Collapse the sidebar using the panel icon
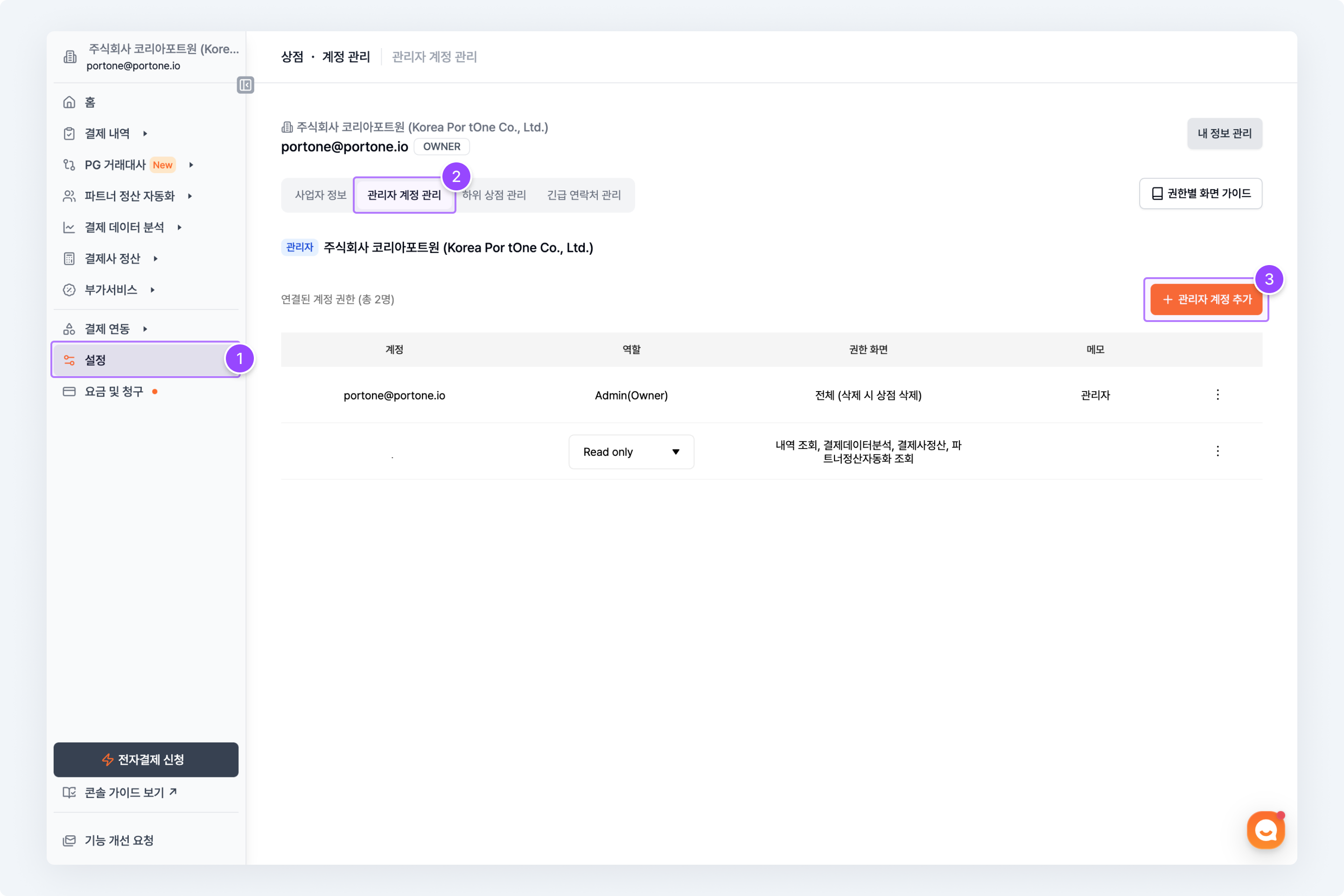This screenshot has width=1344, height=896. click(x=245, y=85)
